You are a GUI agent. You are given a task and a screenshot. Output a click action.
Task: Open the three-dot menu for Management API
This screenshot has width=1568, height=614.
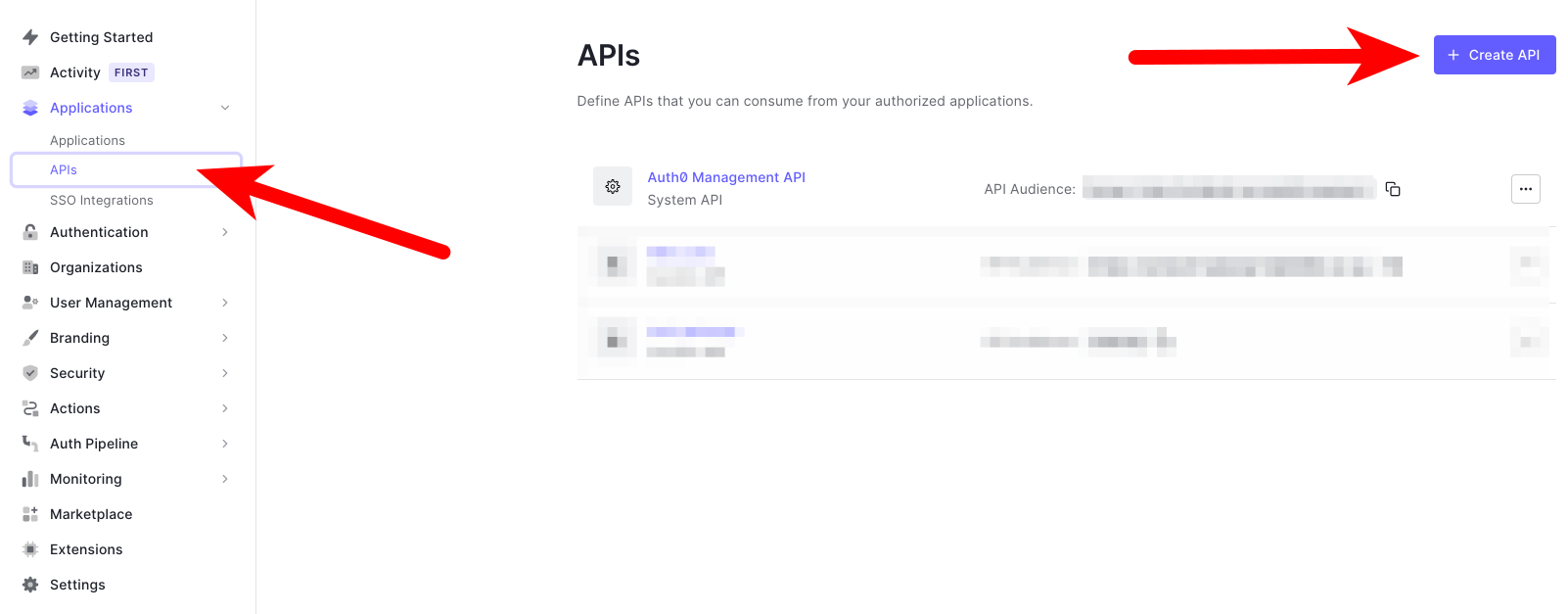(x=1525, y=189)
